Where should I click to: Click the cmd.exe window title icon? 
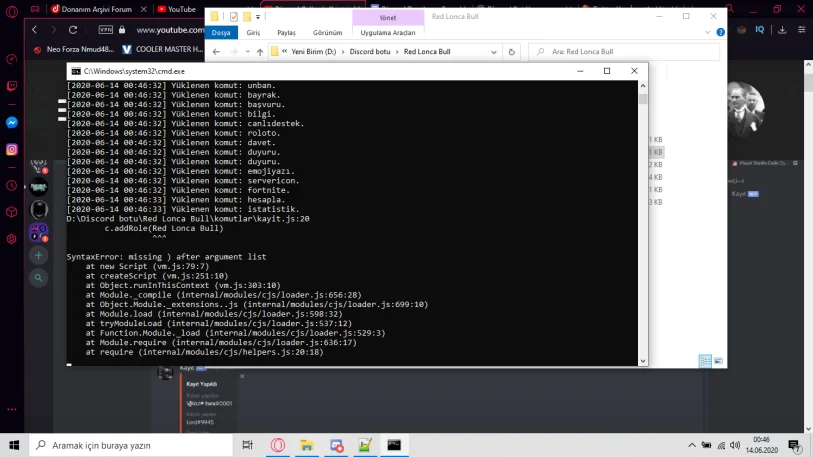[x=76, y=71]
